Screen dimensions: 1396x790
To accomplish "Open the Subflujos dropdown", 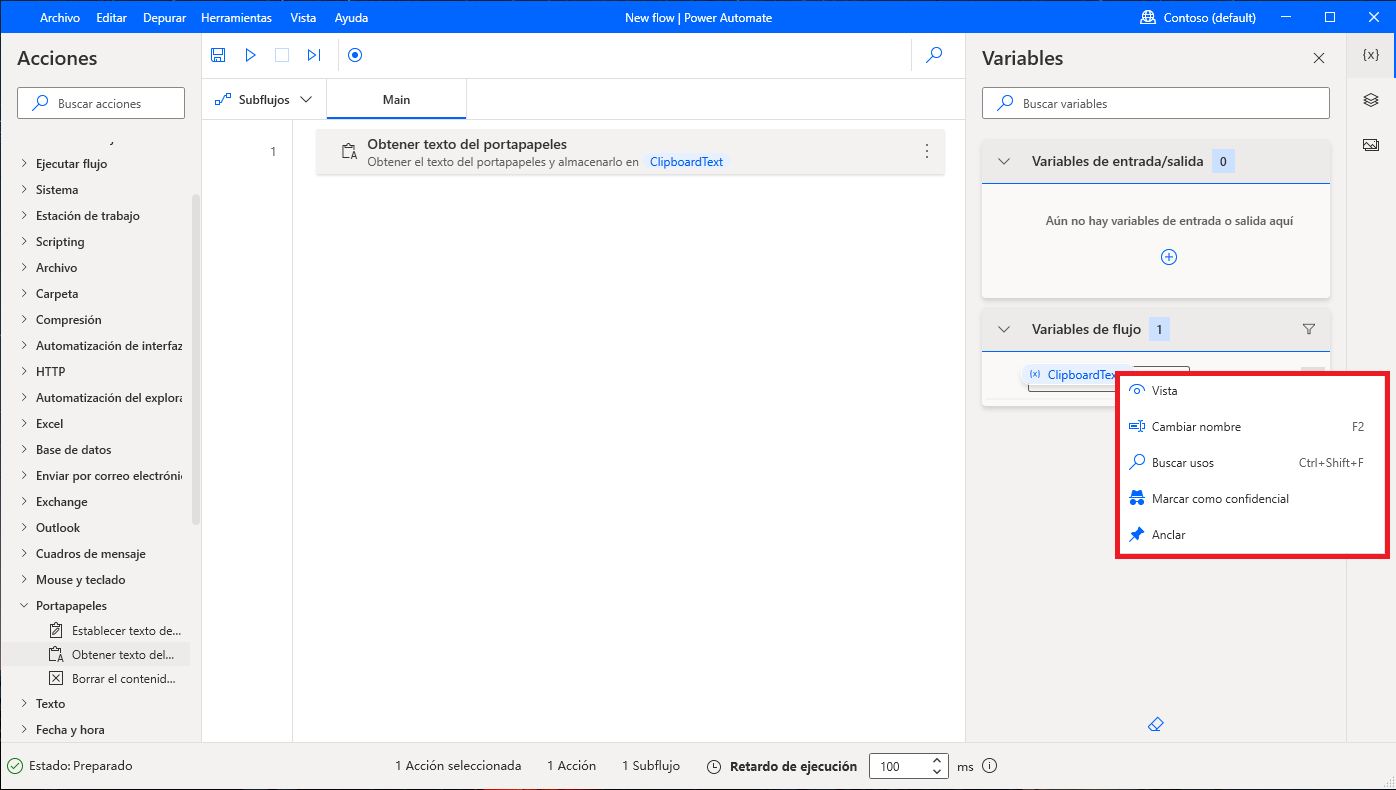I will point(264,100).
